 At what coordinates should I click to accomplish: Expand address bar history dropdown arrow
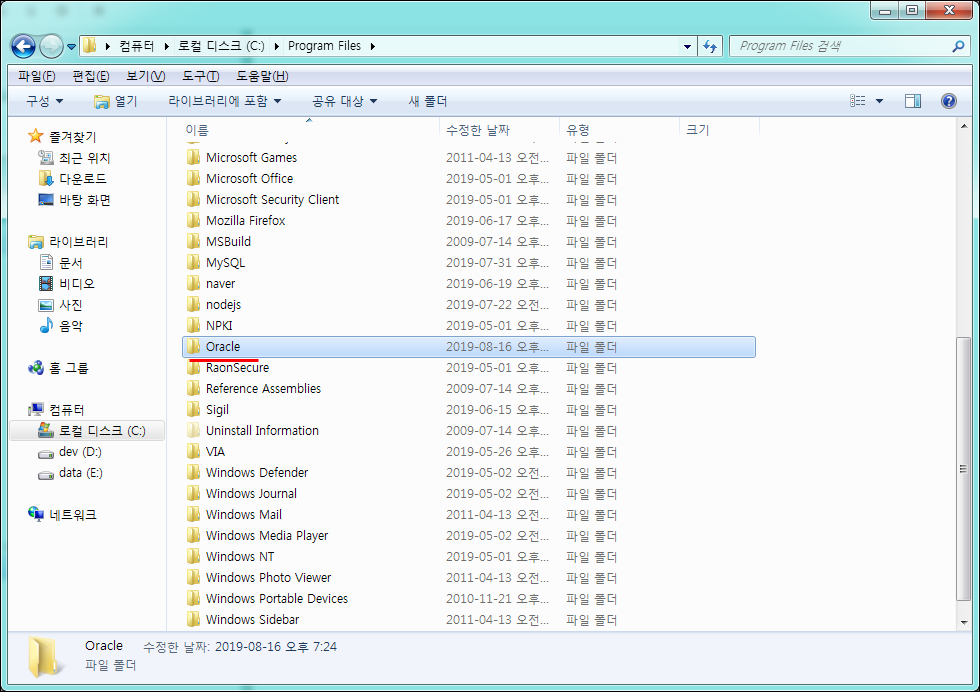tap(687, 46)
